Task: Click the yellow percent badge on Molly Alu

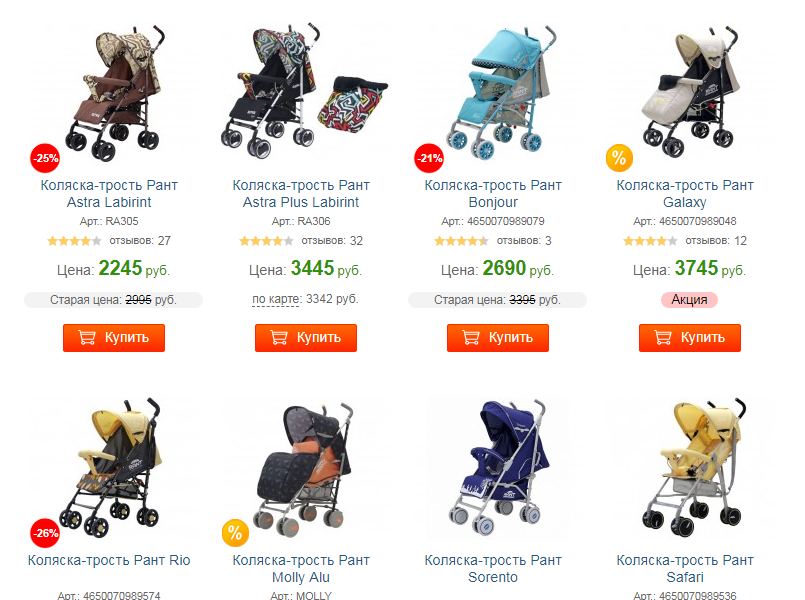Action: coord(235,533)
